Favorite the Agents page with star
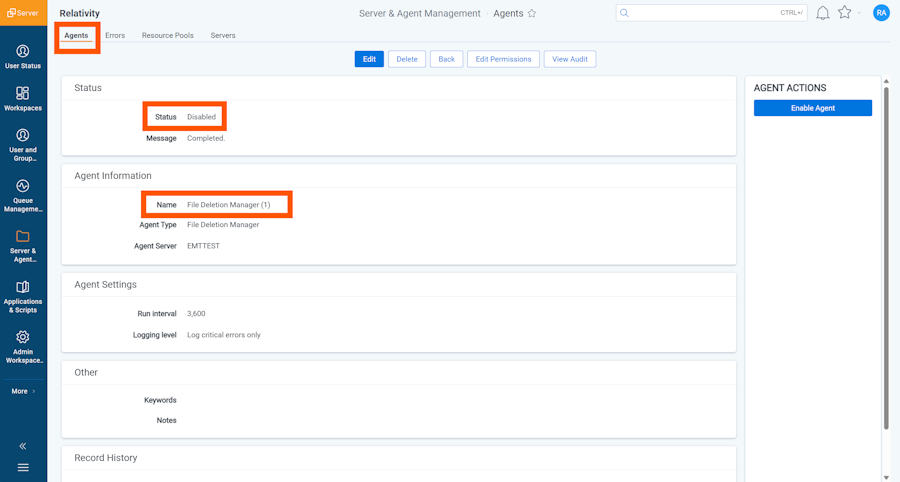The width and height of the screenshot is (900, 482). [532, 14]
